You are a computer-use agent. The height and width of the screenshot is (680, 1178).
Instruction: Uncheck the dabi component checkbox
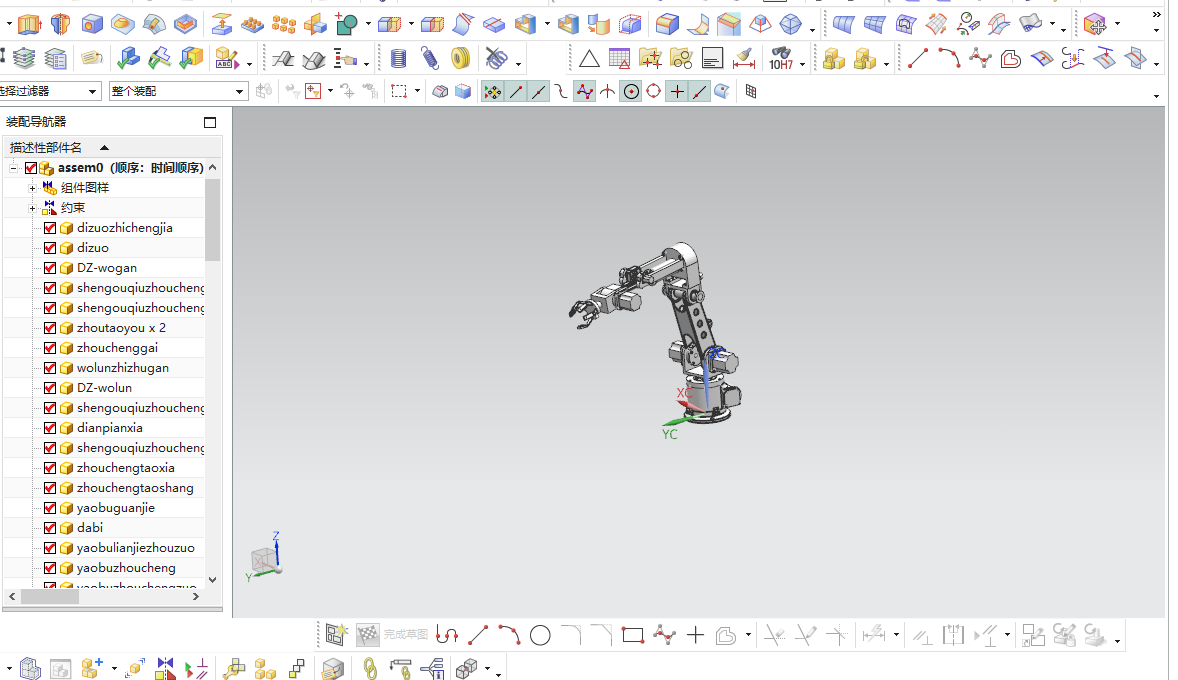point(50,528)
